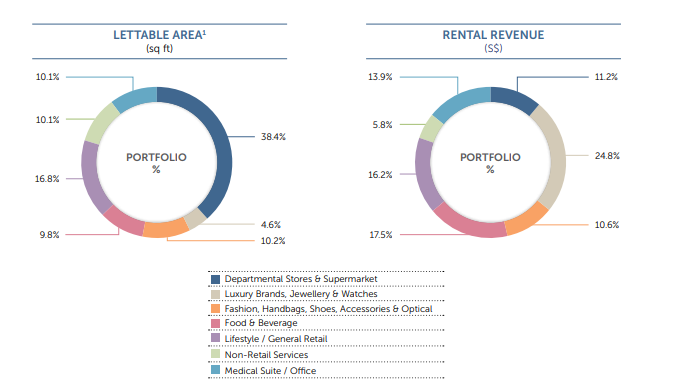The width and height of the screenshot is (683, 387).
Task: Select the 24.8% label on Rental Revenue chart
Action: click(607, 156)
